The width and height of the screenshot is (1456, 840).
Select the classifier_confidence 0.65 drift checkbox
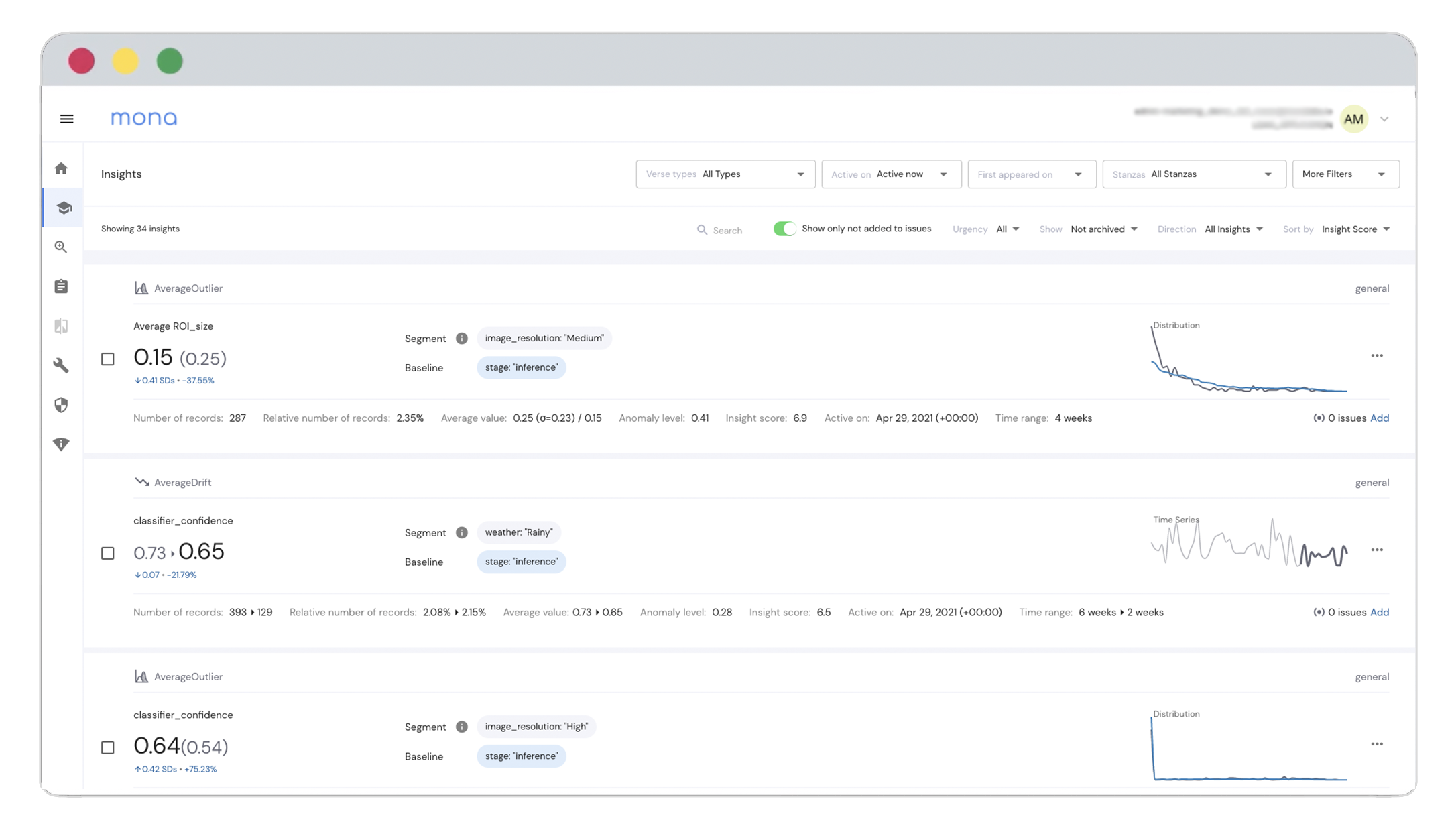click(108, 553)
